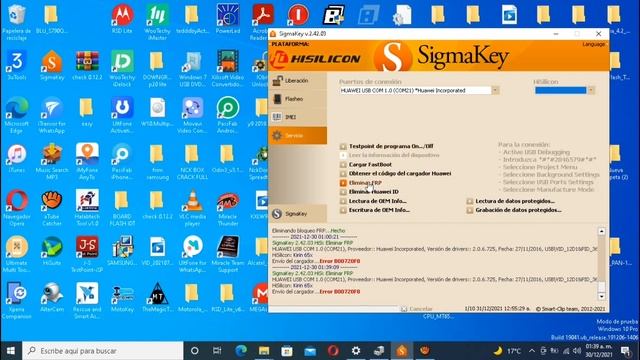Select the SigmaKey desktop shortcut
This screenshot has height=360, width=640.
coord(52,65)
